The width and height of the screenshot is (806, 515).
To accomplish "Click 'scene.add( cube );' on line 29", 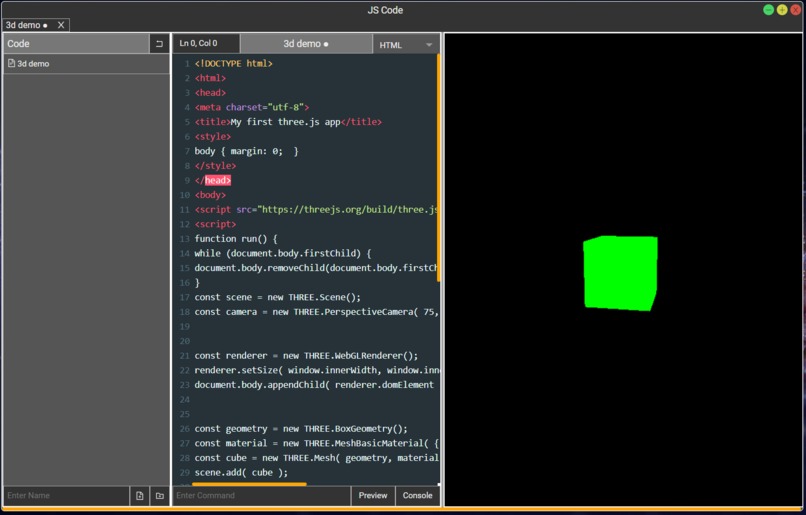I will click(x=241, y=473).
